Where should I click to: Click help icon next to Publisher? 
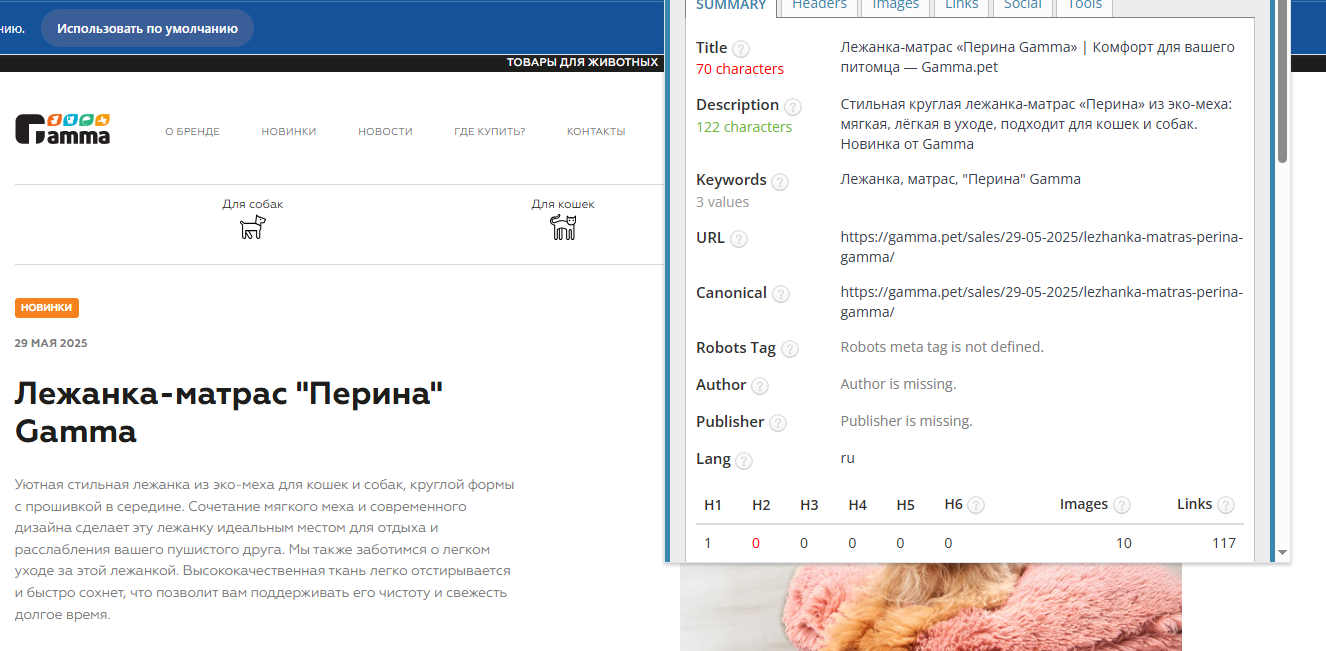click(777, 423)
